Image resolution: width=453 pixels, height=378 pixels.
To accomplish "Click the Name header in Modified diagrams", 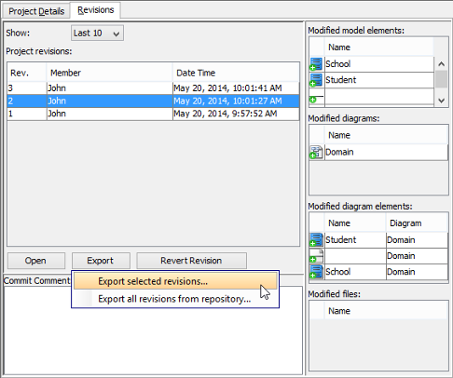I will [386, 135].
